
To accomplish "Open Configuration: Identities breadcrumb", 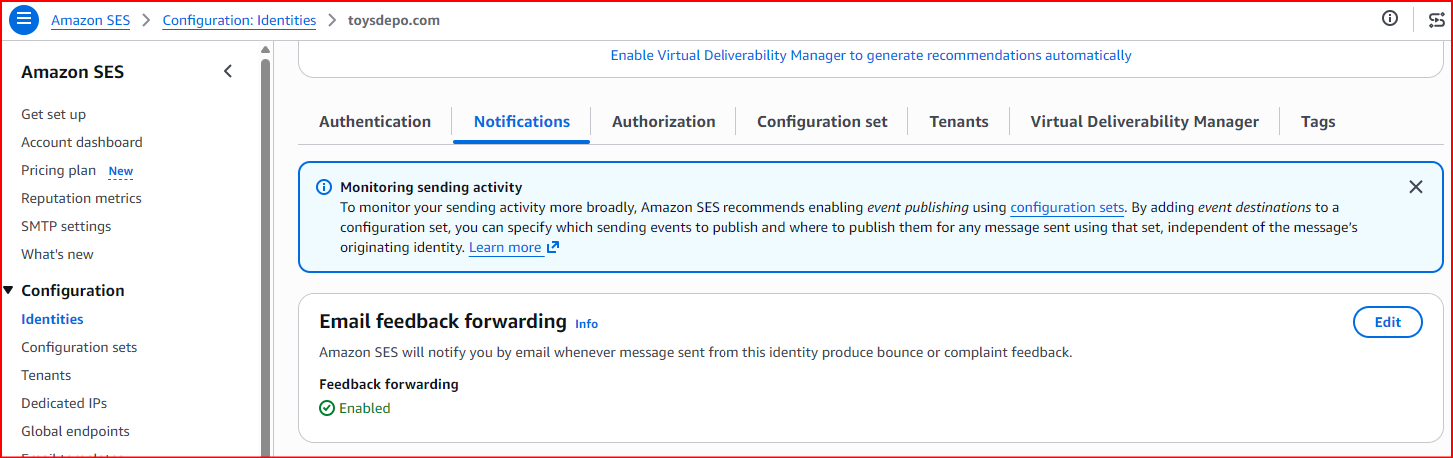I will [239, 20].
